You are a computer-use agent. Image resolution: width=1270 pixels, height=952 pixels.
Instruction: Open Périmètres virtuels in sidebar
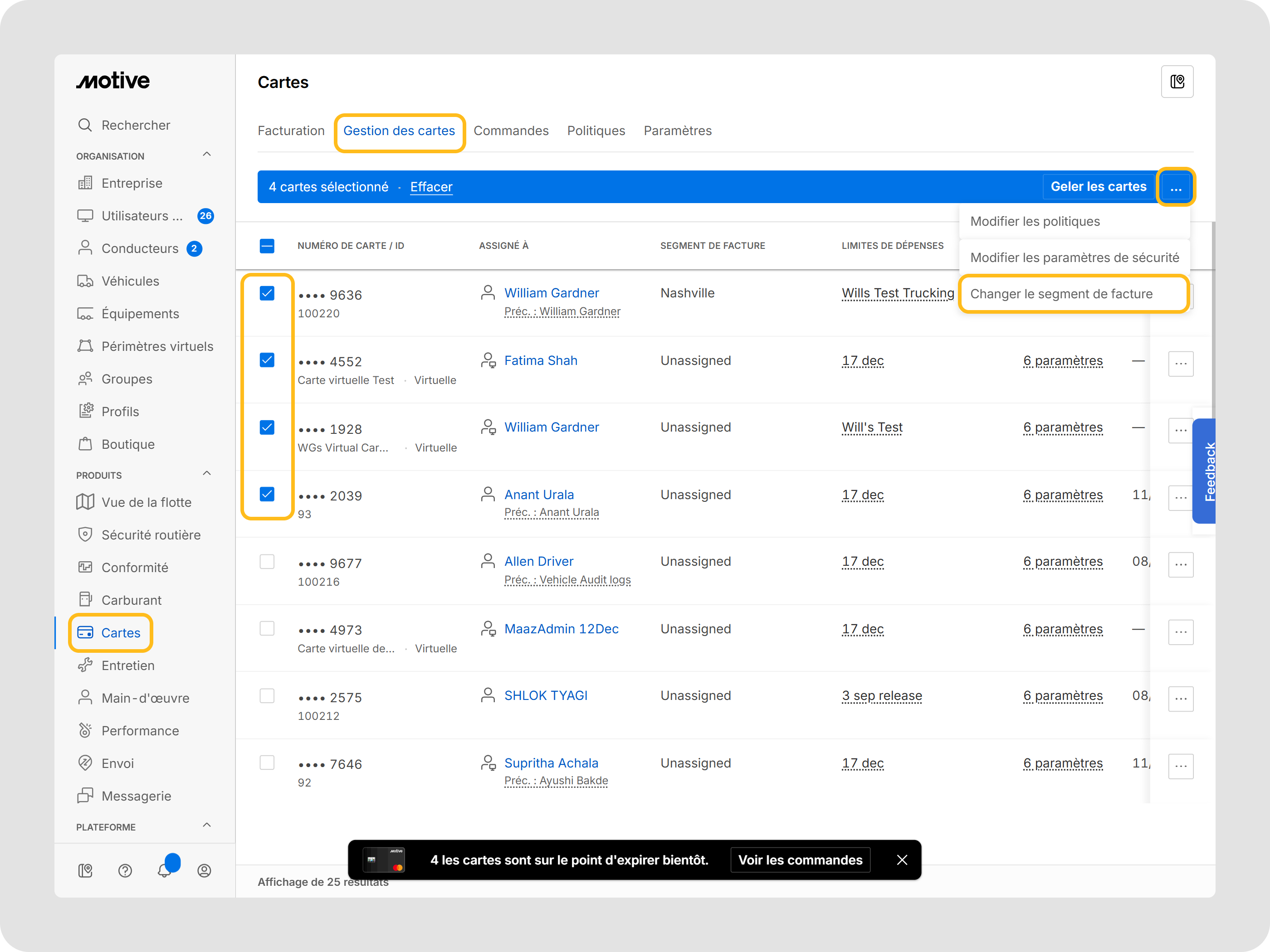coord(145,347)
